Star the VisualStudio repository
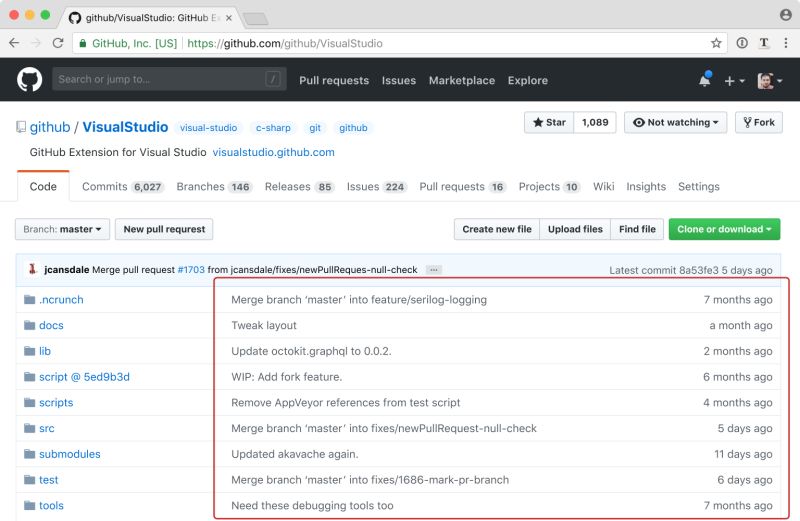800x521 pixels. [x=549, y=122]
